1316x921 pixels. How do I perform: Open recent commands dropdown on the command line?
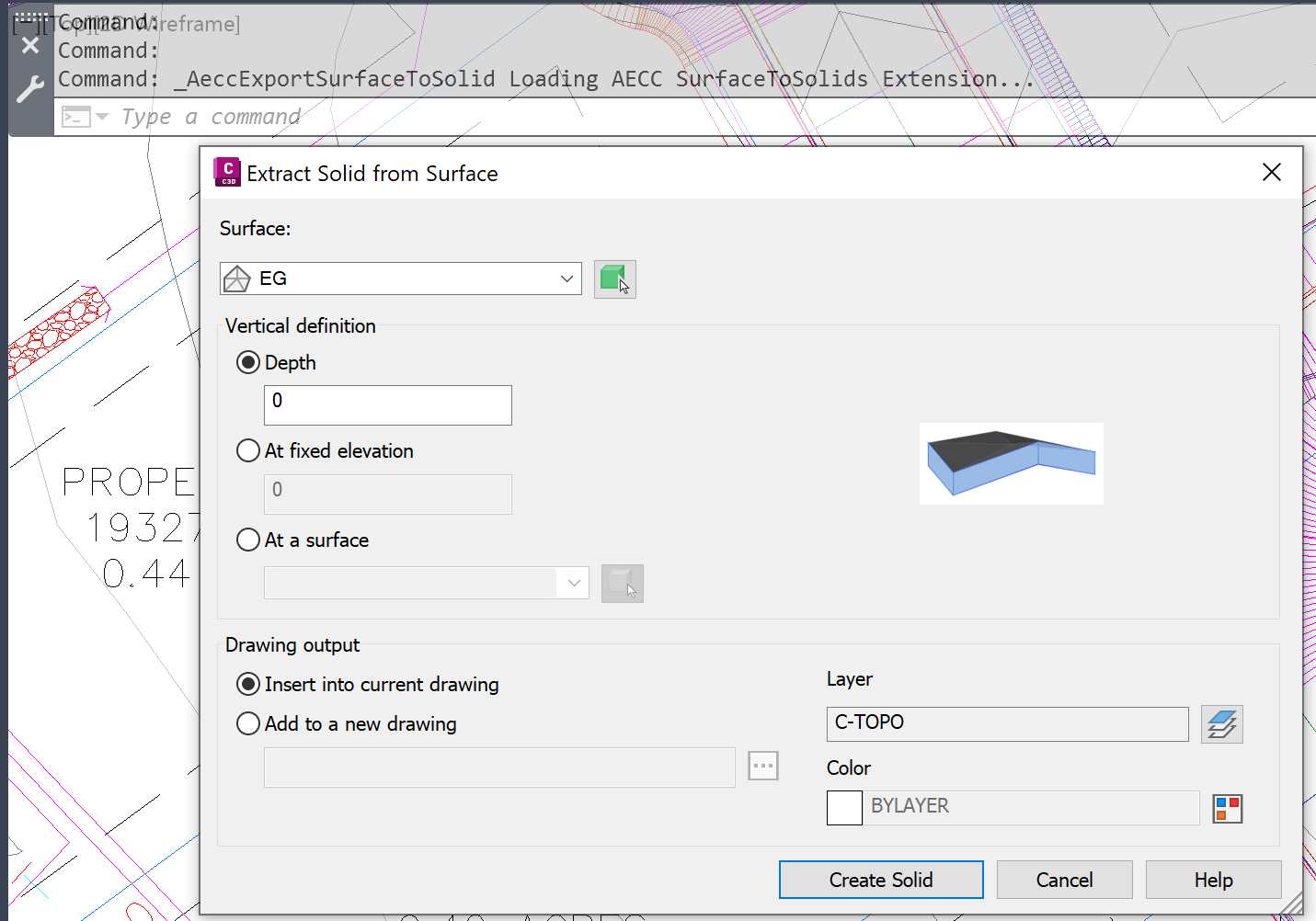(101, 116)
